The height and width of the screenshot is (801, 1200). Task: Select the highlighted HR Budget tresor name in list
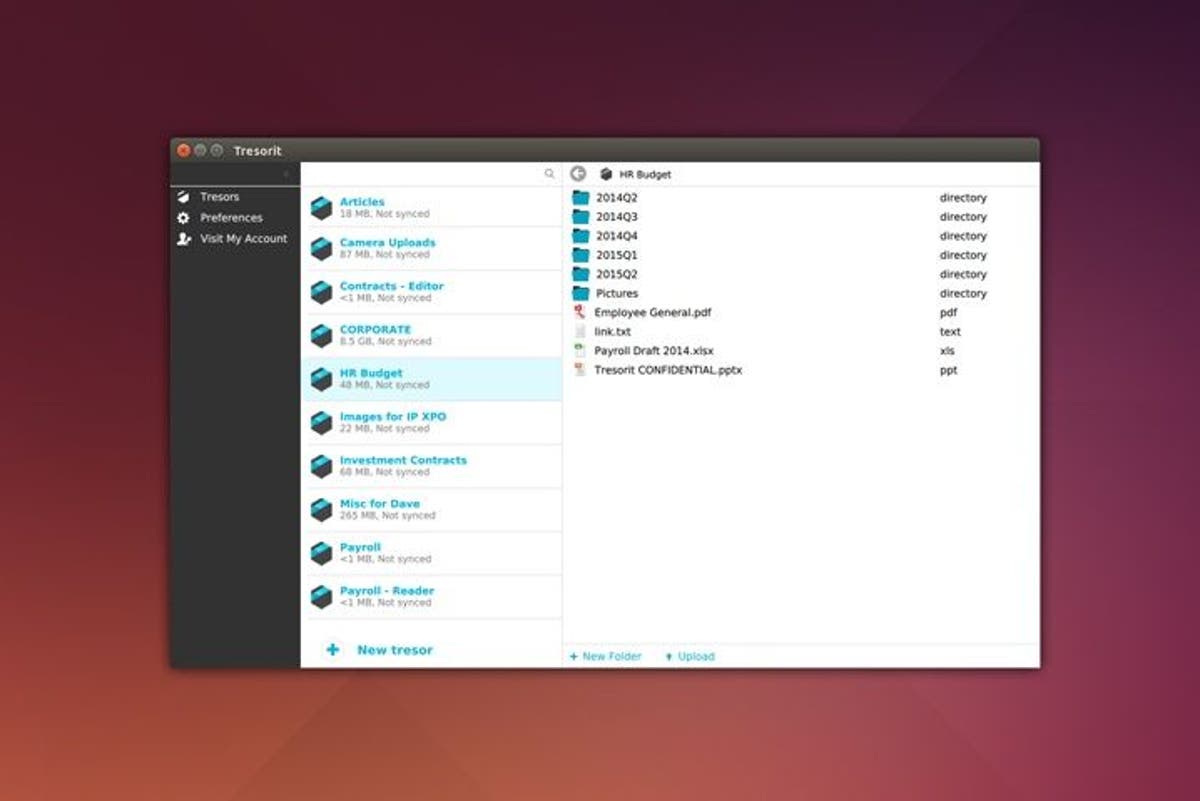[x=371, y=373]
